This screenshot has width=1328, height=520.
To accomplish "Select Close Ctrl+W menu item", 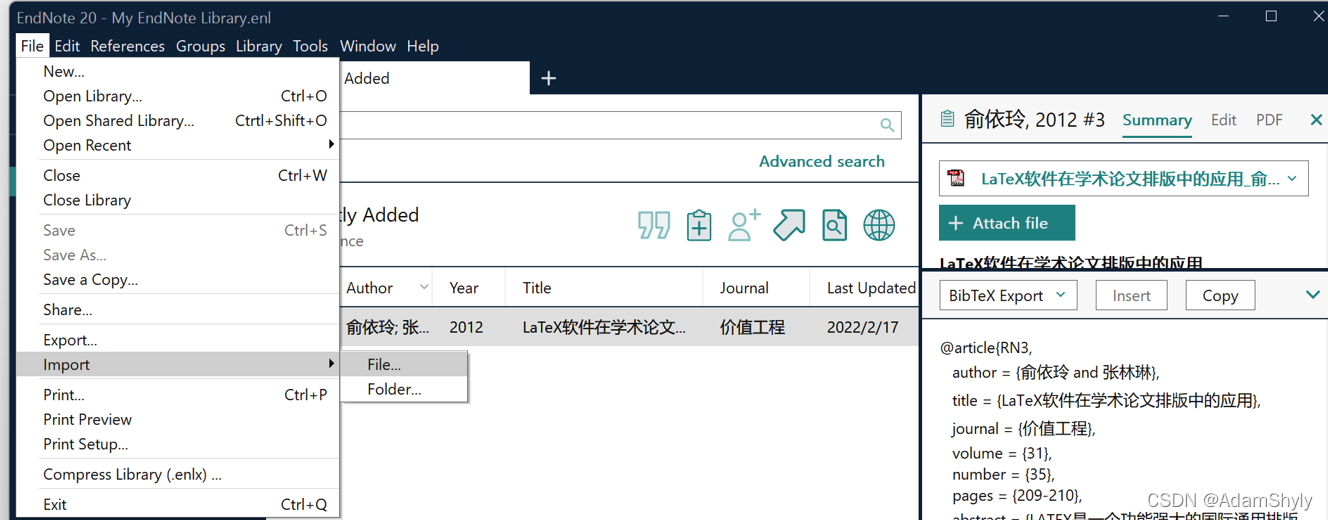I will (178, 175).
